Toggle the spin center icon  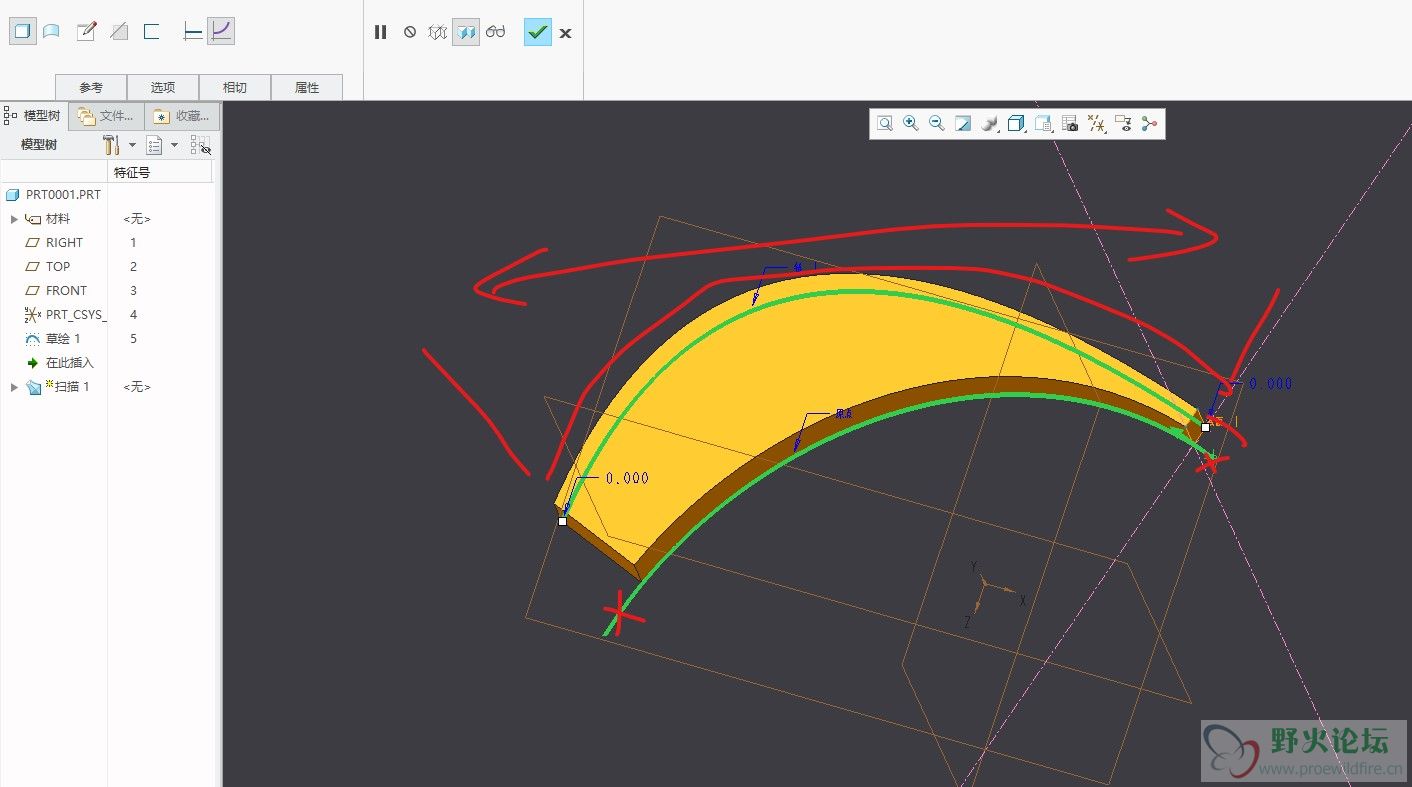[1149, 124]
